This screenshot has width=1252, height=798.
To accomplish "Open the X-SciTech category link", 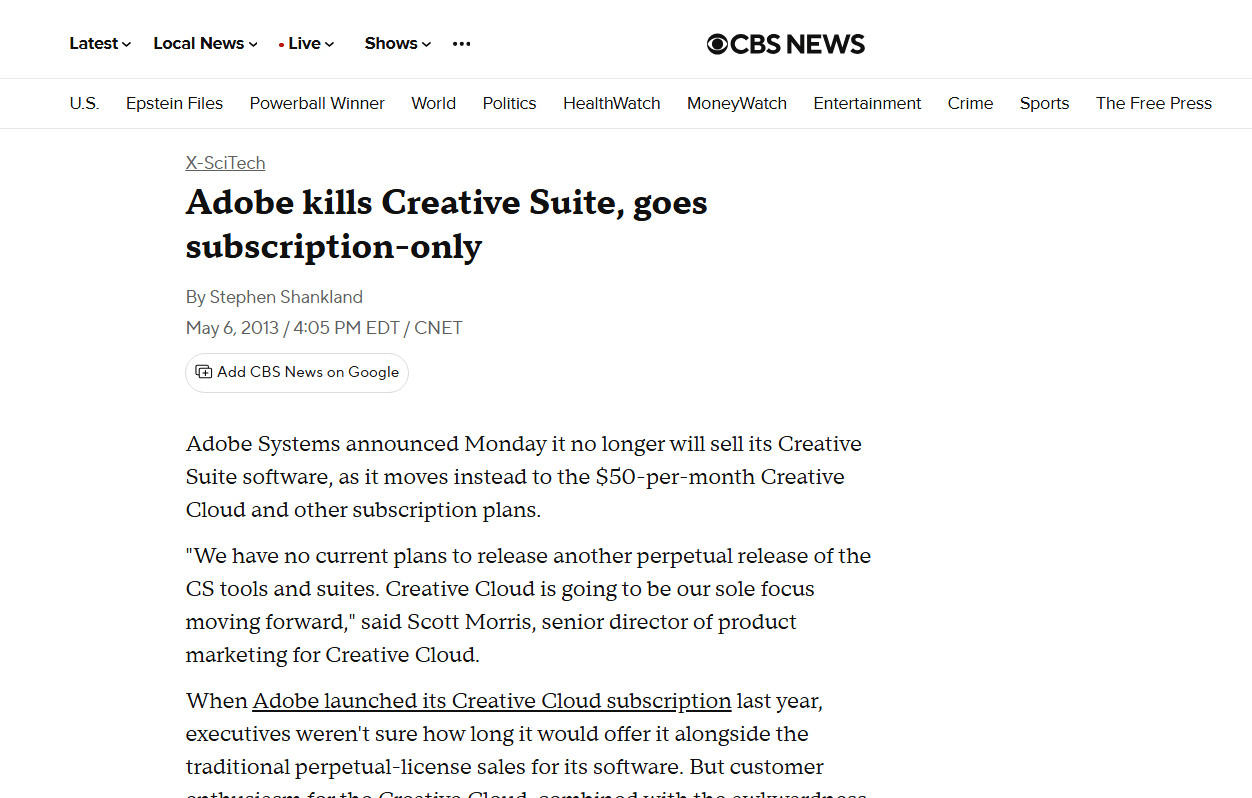I will 225,163.
